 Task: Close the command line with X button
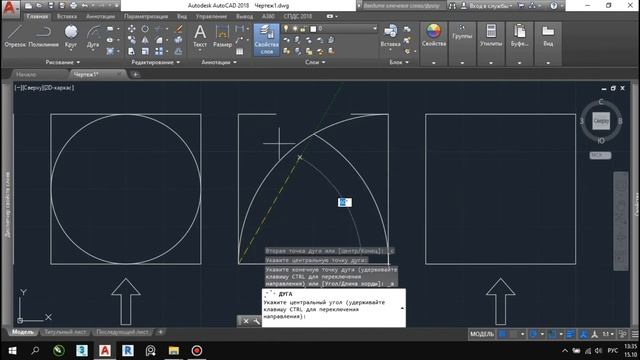[x=246, y=321]
